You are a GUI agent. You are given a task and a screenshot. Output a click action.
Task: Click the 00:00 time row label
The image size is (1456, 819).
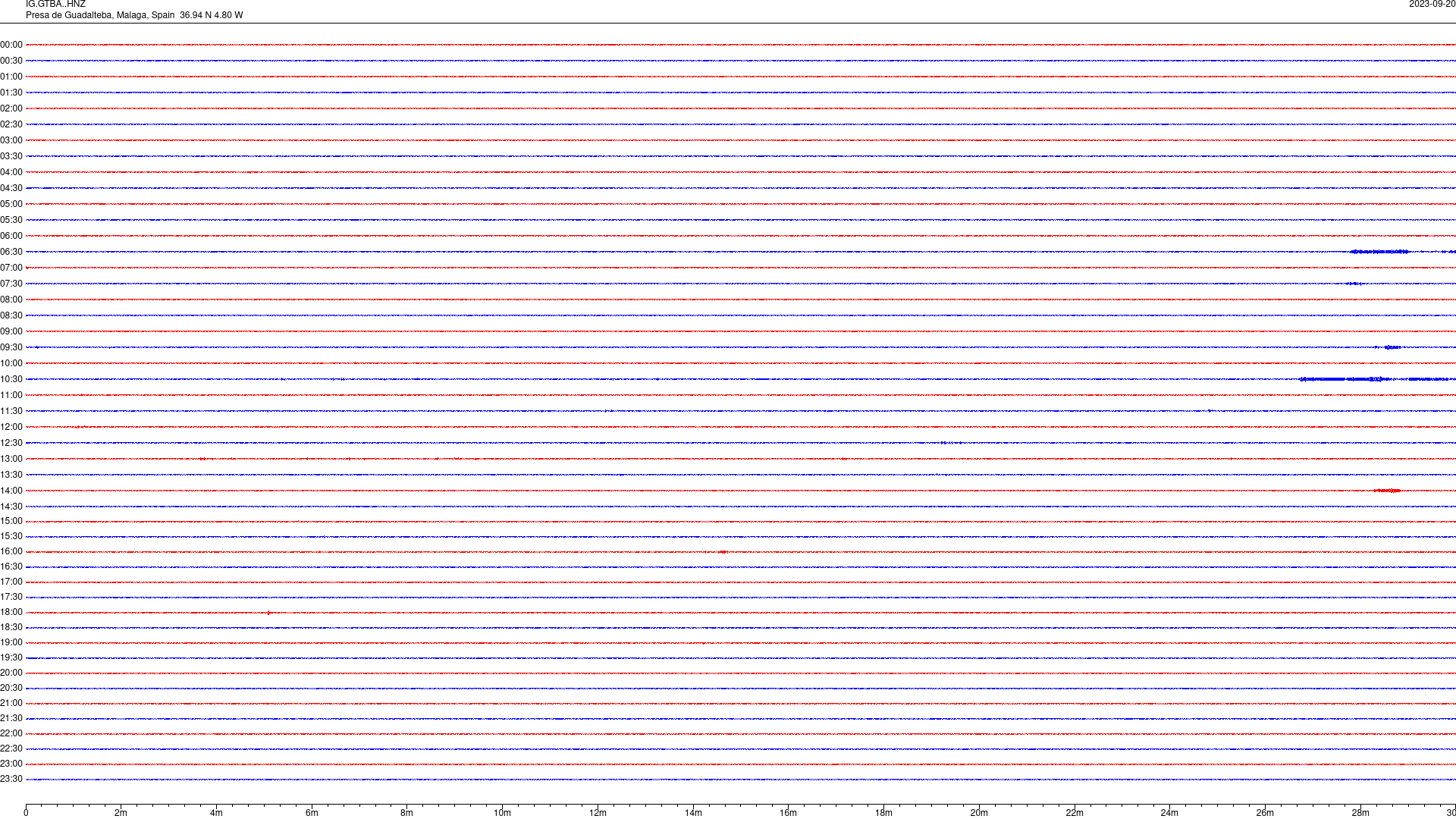[x=11, y=45]
